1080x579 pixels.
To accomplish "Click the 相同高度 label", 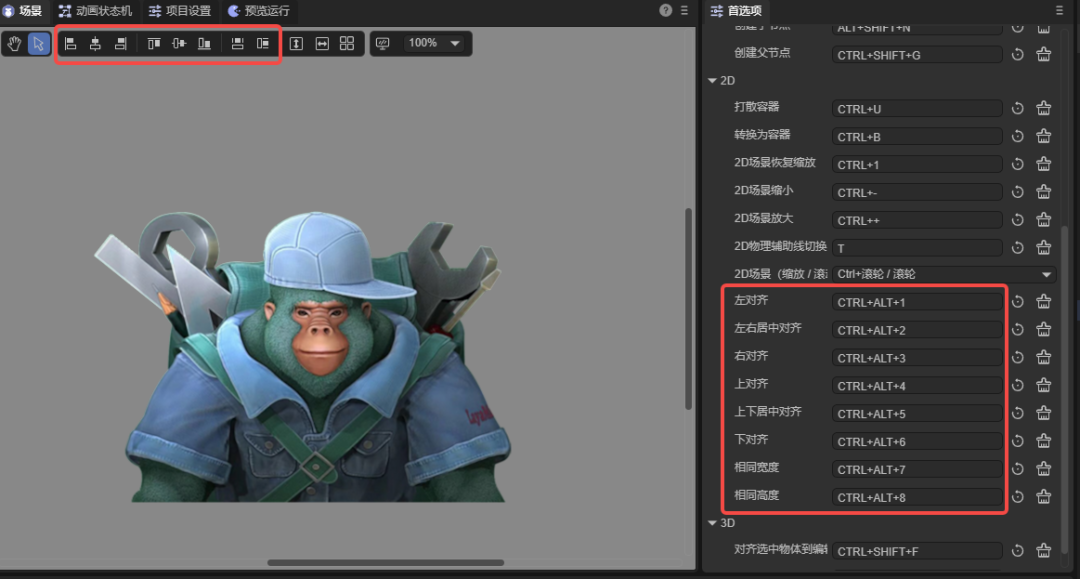I will (756, 495).
